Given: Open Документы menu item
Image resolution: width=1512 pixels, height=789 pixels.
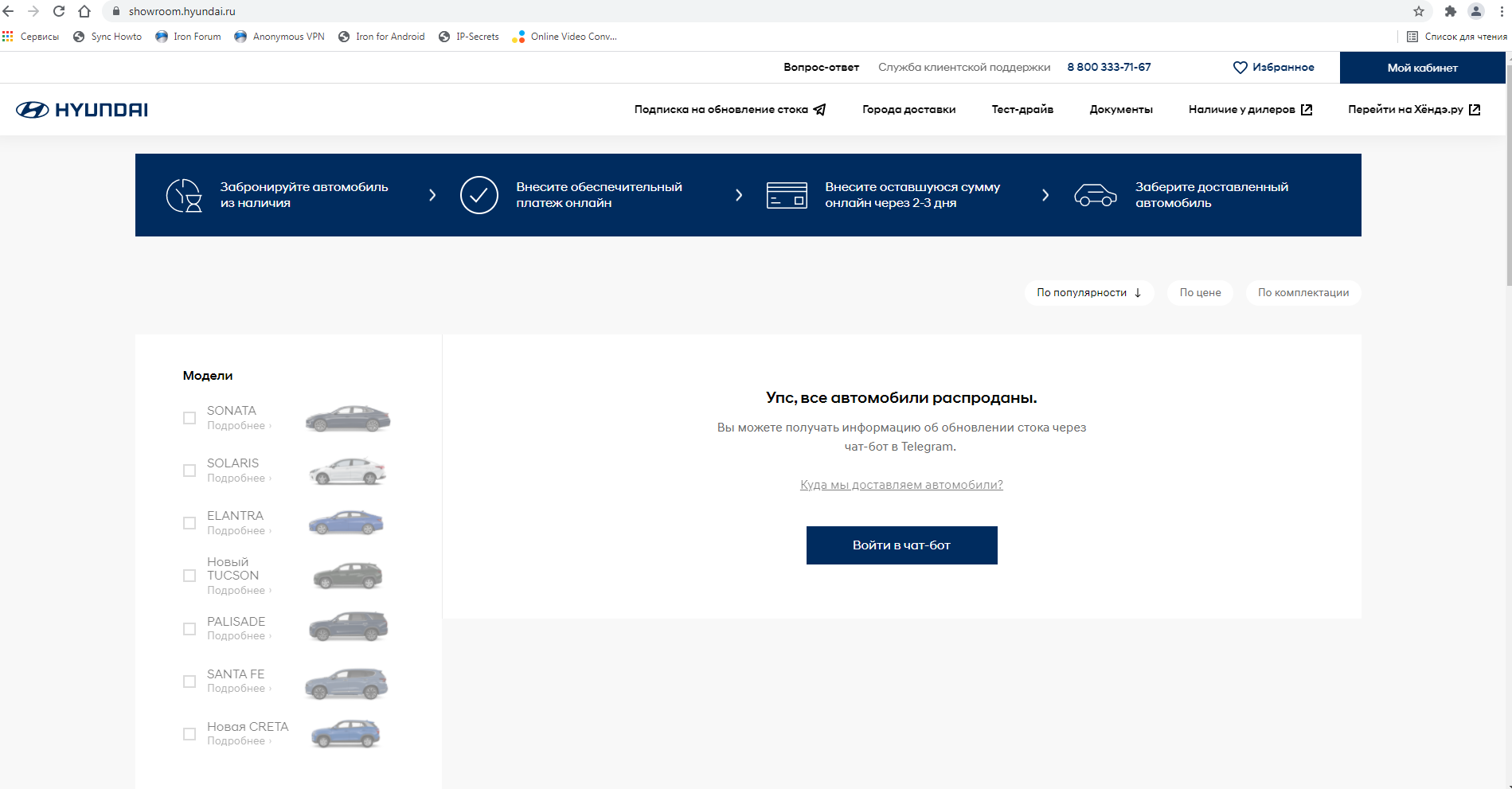Looking at the screenshot, I should (x=1121, y=110).
